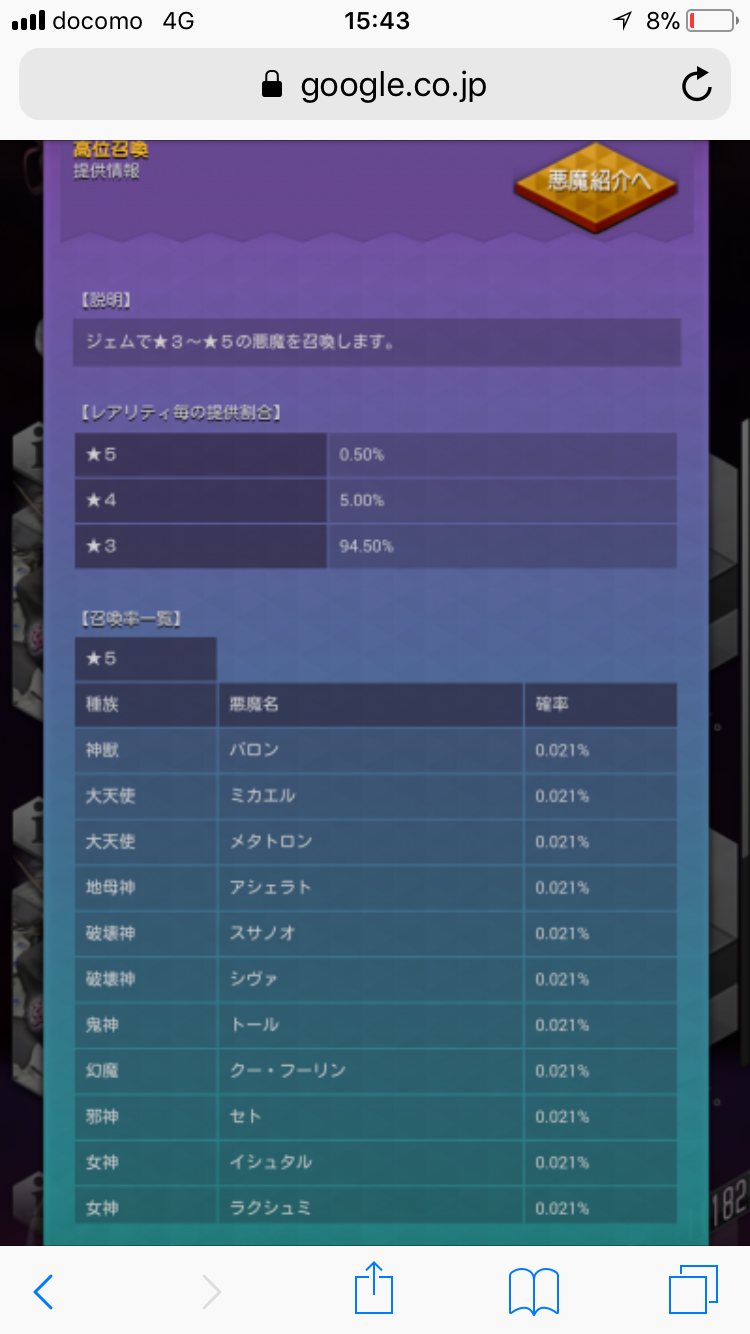Screen dimensions: 750x1334
Task: Tap the ★3 94.50% rarity row
Action: pyautogui.click(x=375, y=546)
